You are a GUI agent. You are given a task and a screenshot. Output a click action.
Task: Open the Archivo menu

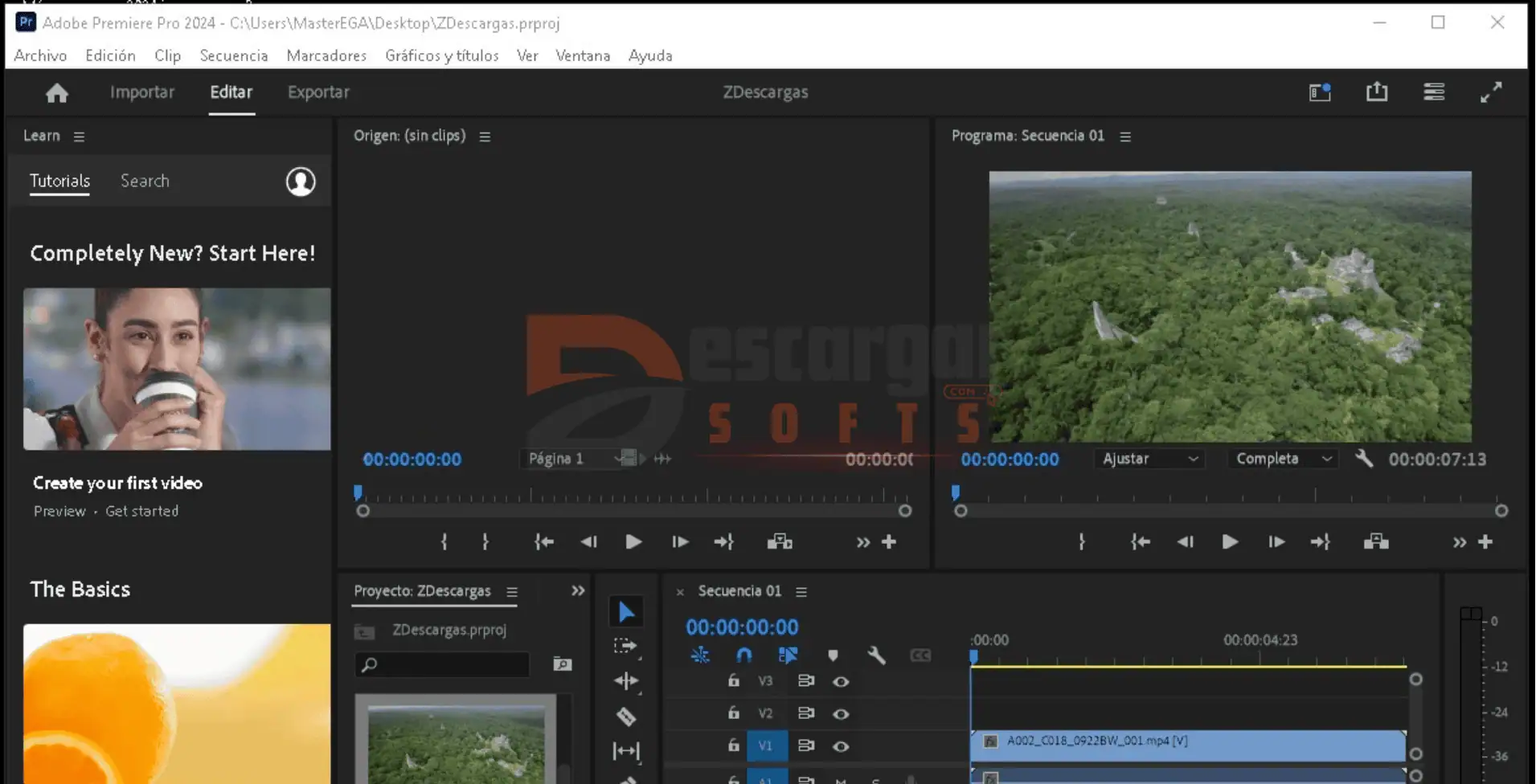pos(40,55)
